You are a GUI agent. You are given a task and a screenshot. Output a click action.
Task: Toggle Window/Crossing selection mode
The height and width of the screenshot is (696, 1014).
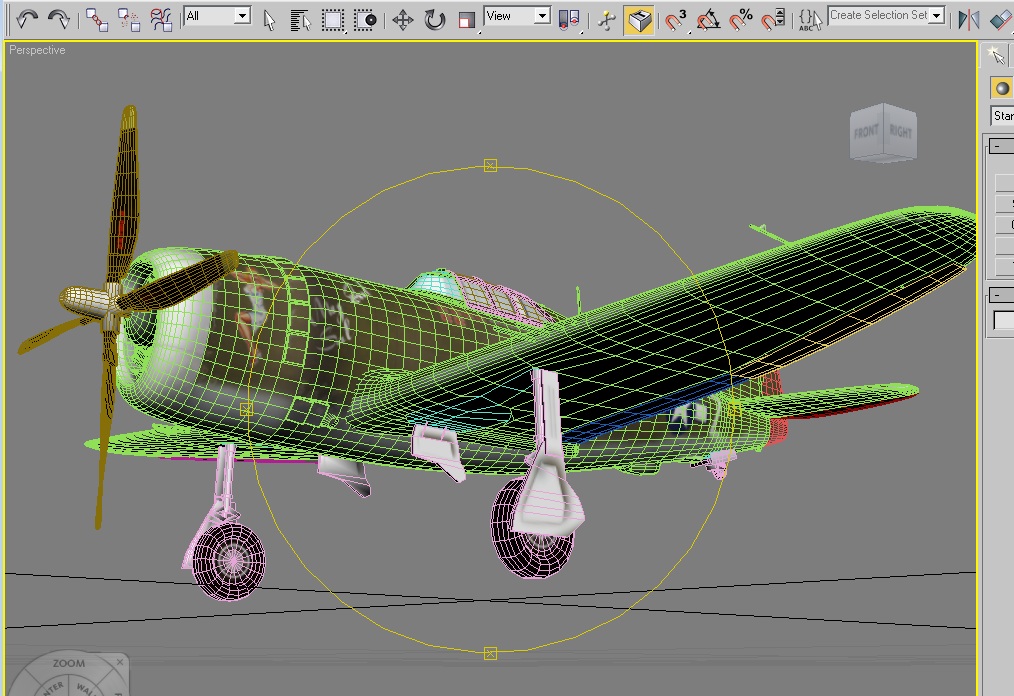pyautogui.click(x=365, y=20)
